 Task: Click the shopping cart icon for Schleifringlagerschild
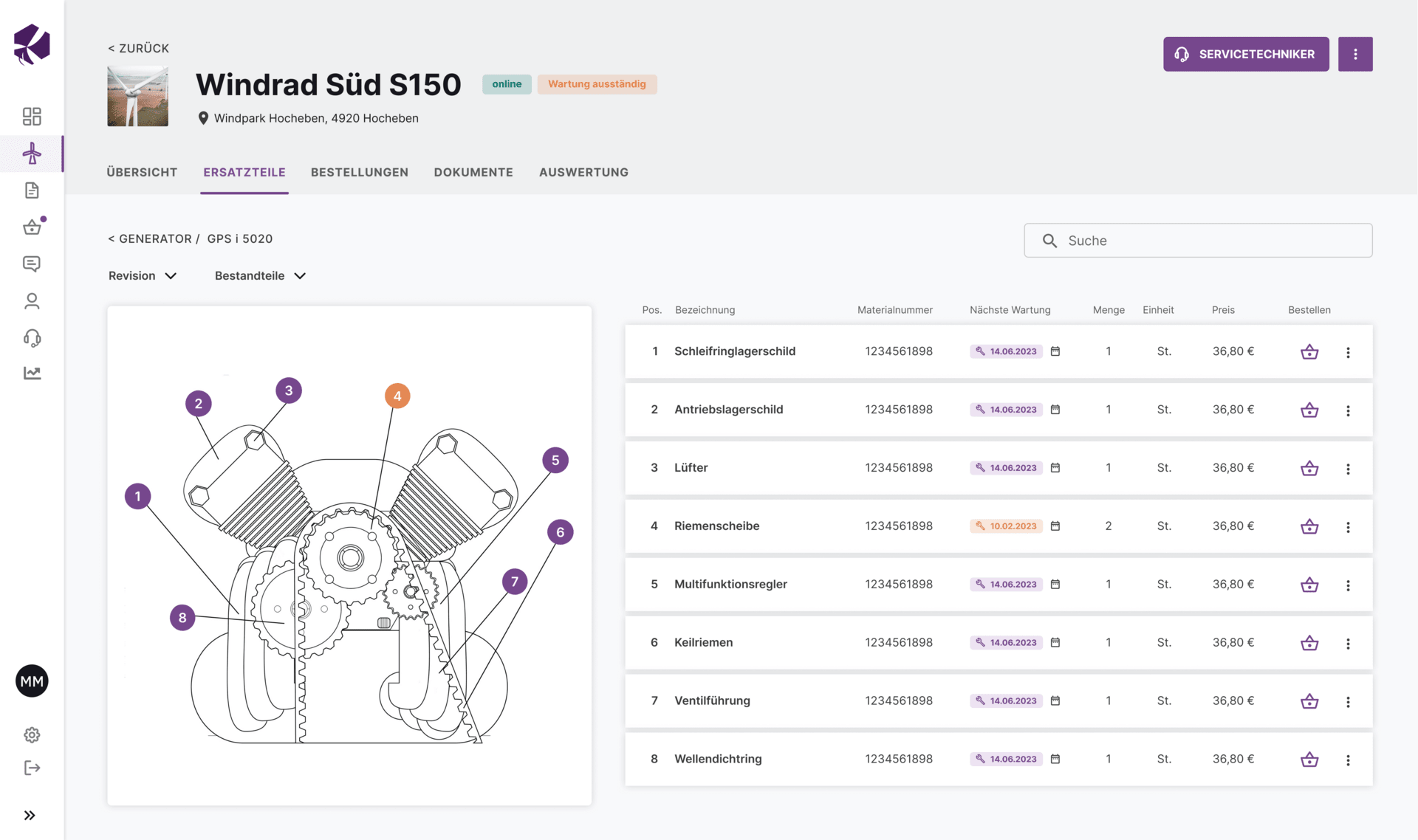tap(1309, 351)
